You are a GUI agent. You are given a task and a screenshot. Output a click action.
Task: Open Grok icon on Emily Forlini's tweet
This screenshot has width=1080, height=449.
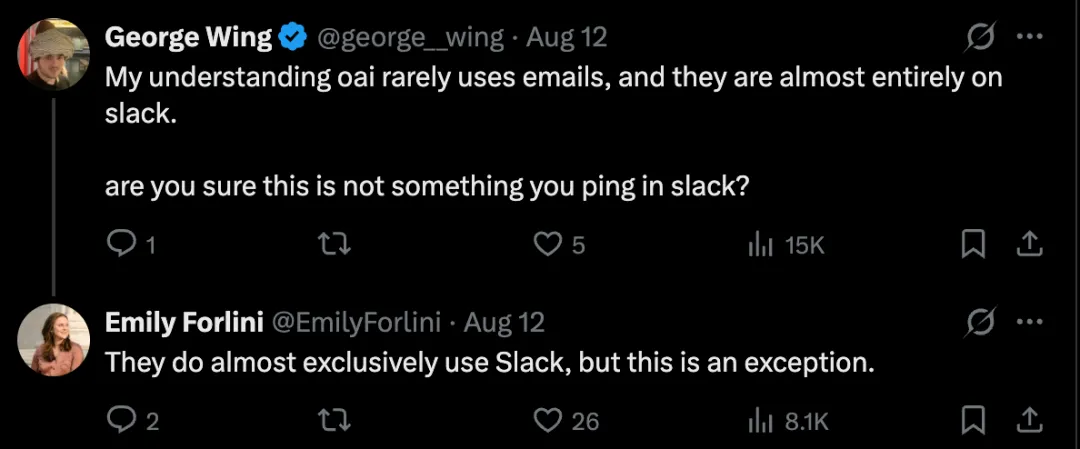979,322
